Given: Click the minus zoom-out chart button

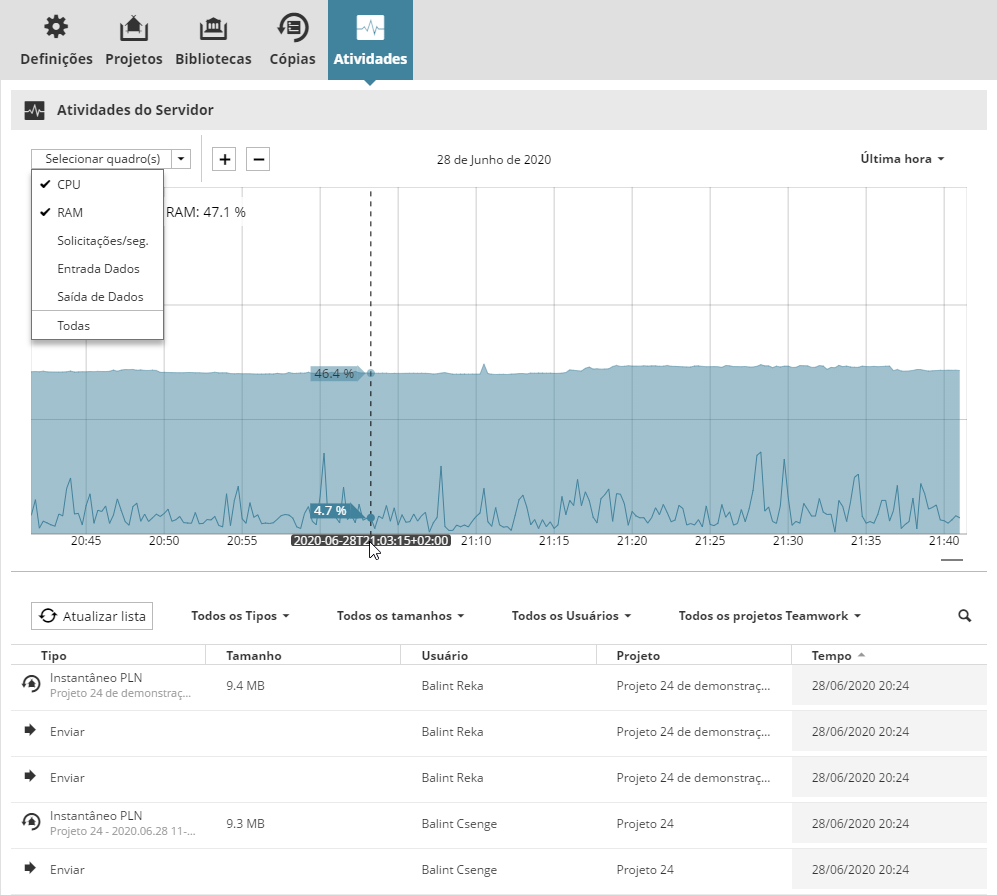Looking at the screenshot, I should point(257,159).
